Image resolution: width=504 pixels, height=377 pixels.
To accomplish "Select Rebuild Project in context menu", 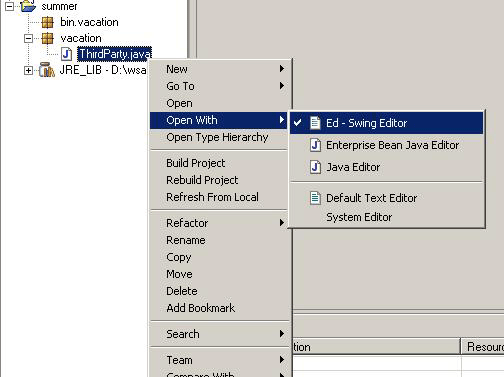I will [x=202, y=180].
